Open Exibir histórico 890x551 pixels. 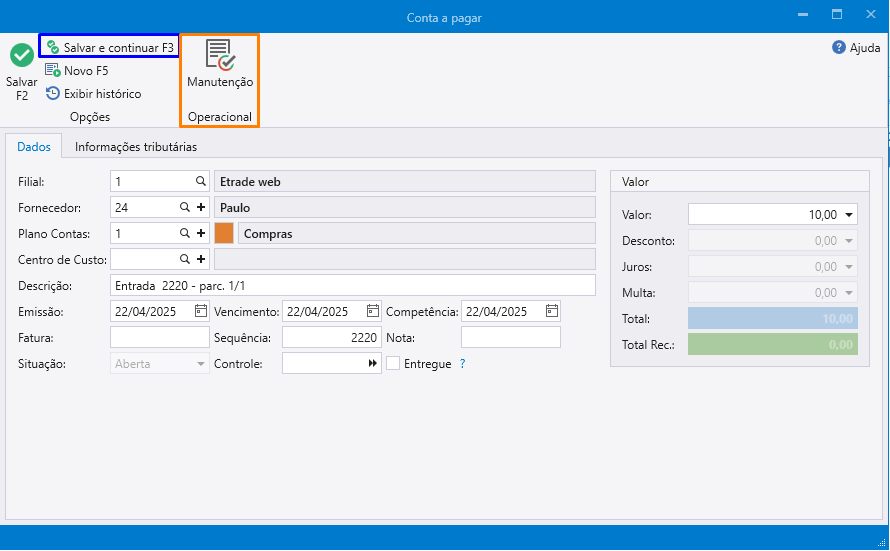pyautogui.click(x=93, y=94)
